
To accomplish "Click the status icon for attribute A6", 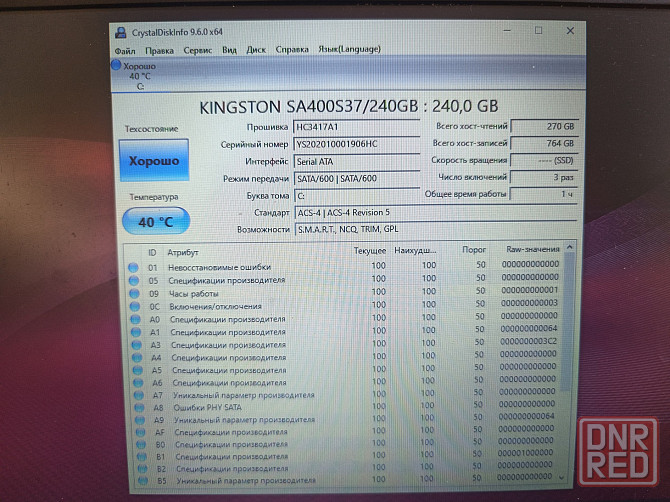I will [x=138, y=383].
